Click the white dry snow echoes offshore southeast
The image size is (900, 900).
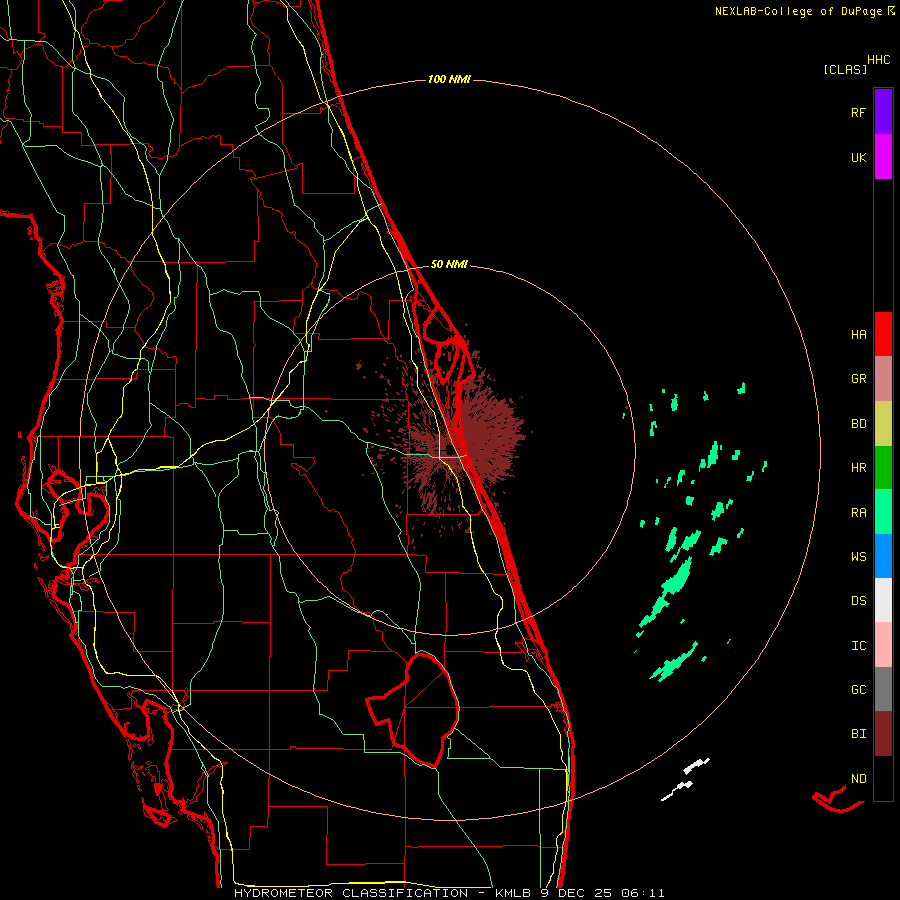[x=685, y=779]
